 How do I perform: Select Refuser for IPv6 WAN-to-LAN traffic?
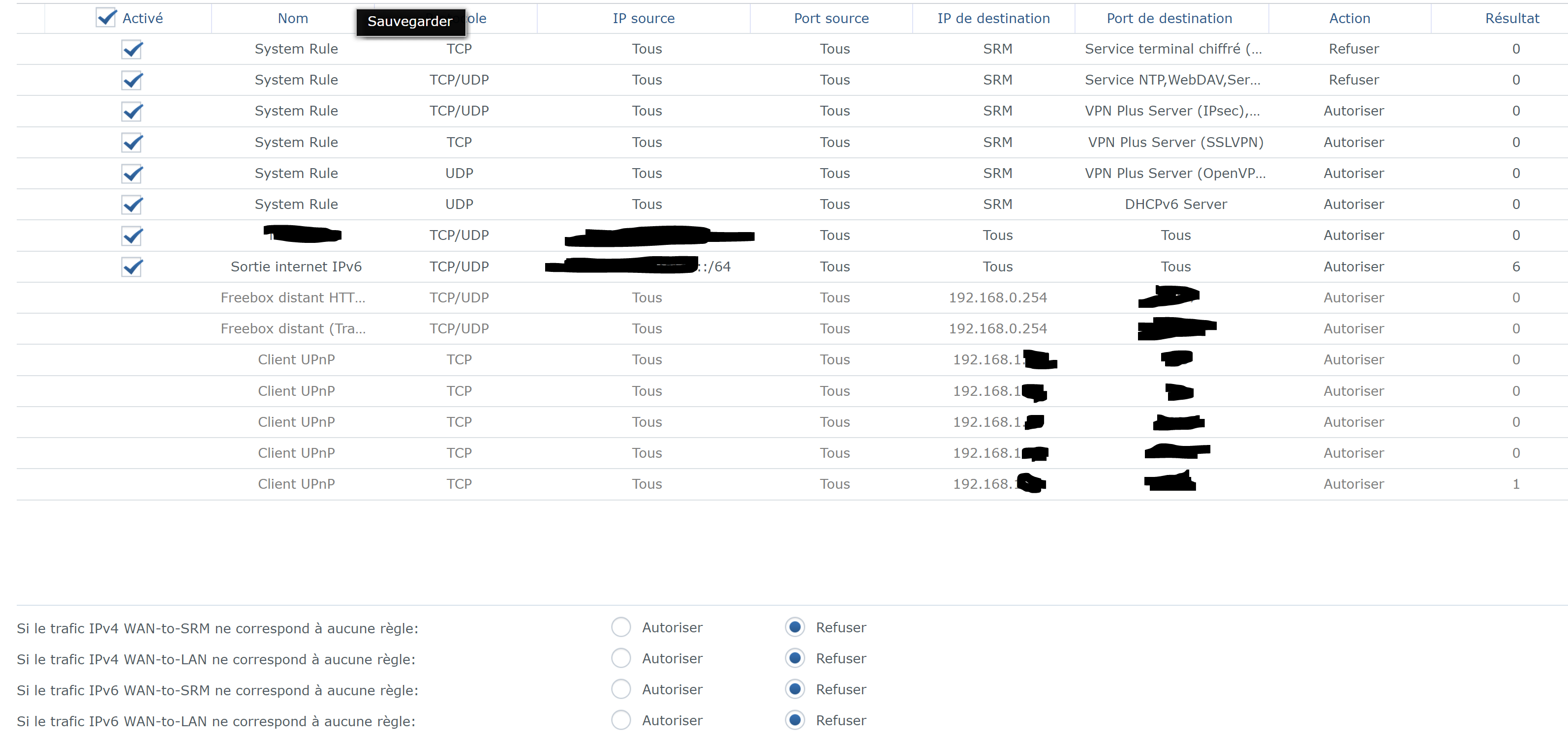pyautogui.click(x=795, y=721)
